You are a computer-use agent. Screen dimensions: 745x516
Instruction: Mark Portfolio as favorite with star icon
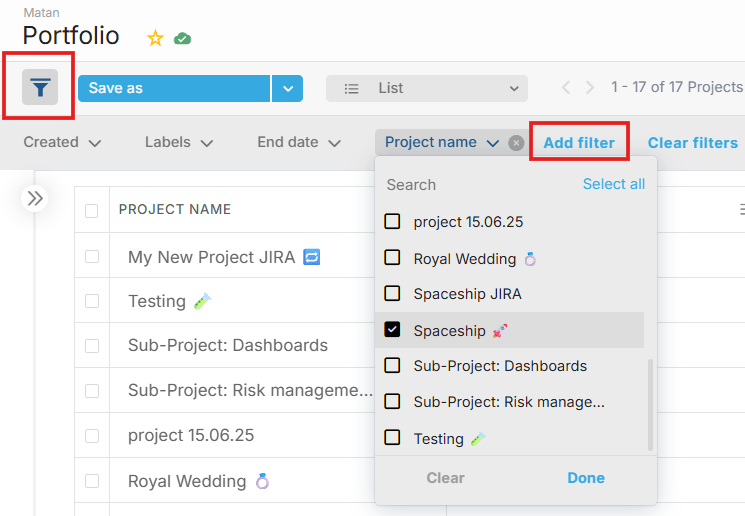click(x=155, y=38)
